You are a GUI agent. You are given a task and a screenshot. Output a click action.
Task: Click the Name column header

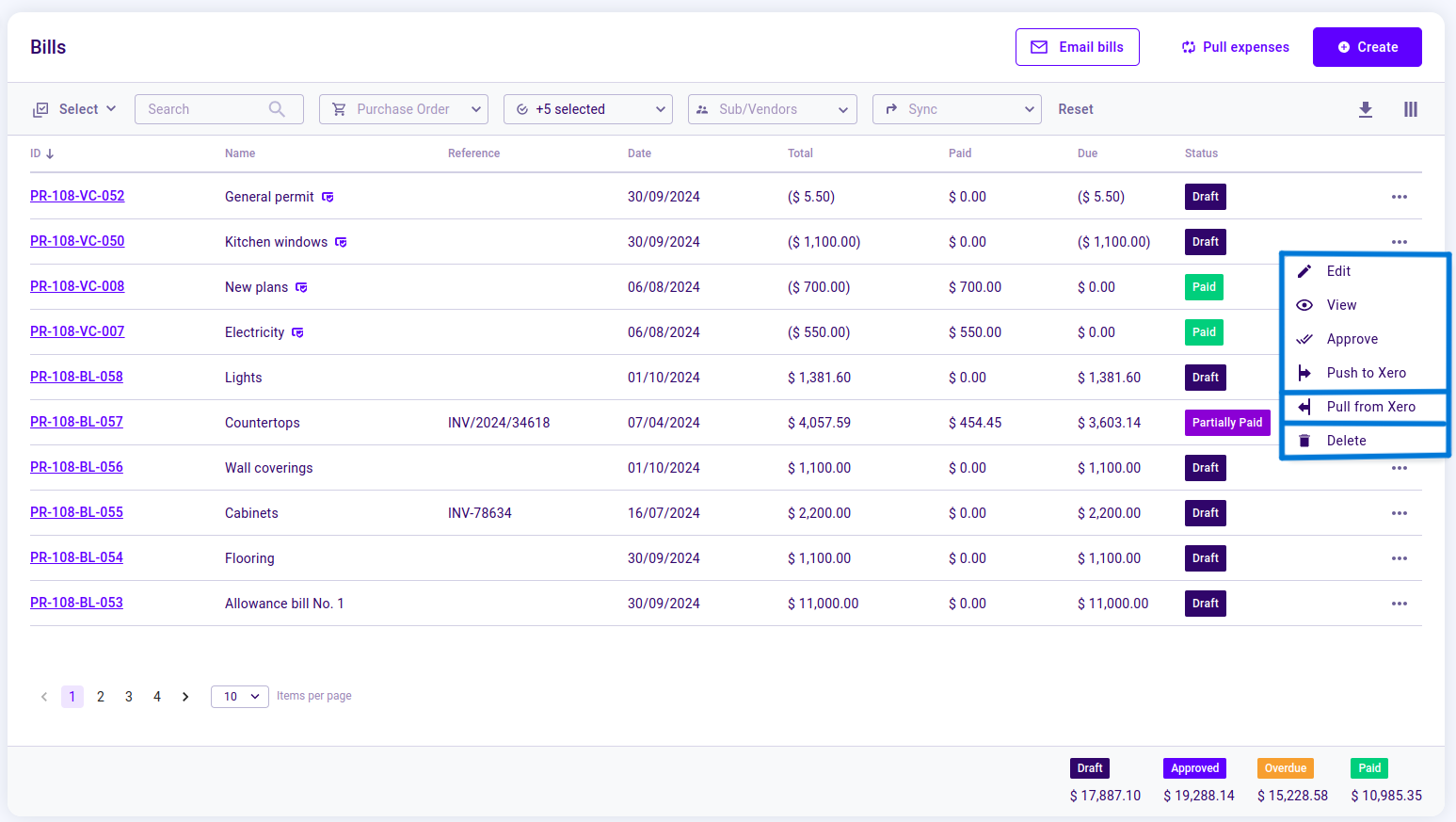240,153
